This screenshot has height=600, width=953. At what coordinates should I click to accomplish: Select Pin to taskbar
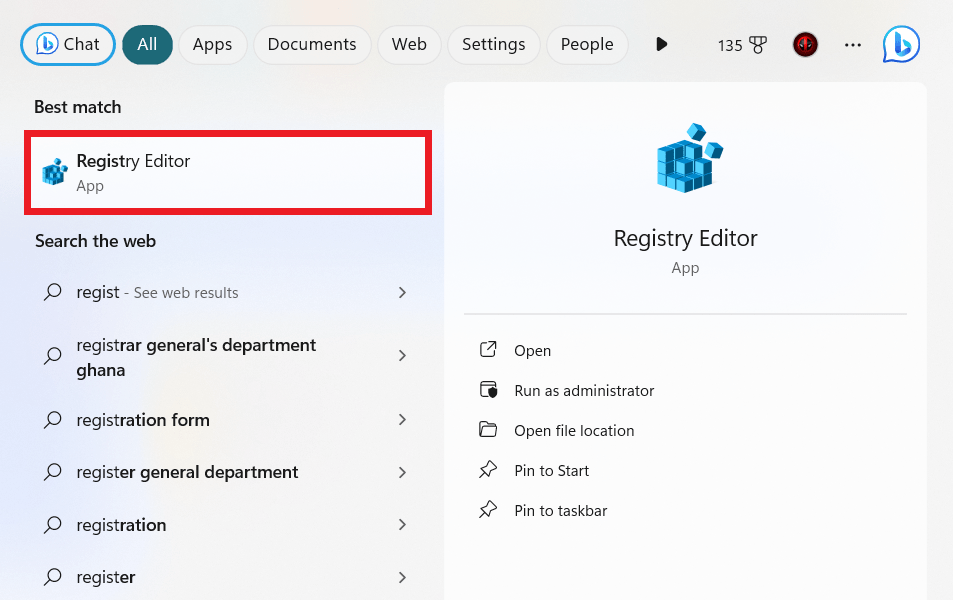click(x=560, y=511)
